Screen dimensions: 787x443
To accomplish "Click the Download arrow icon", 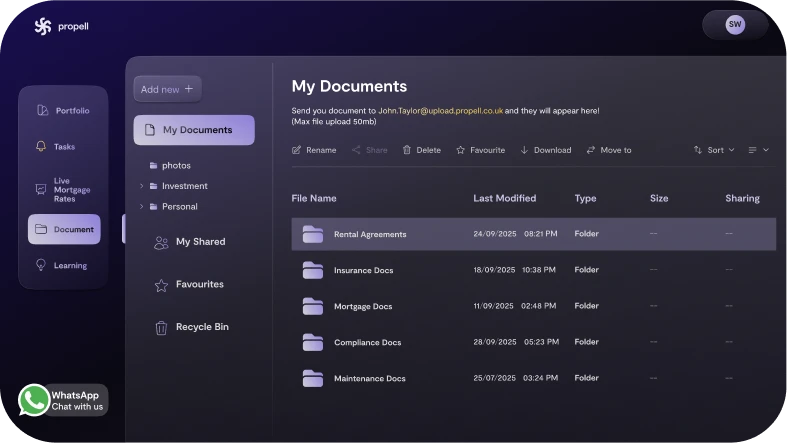I will click(524, 150).
